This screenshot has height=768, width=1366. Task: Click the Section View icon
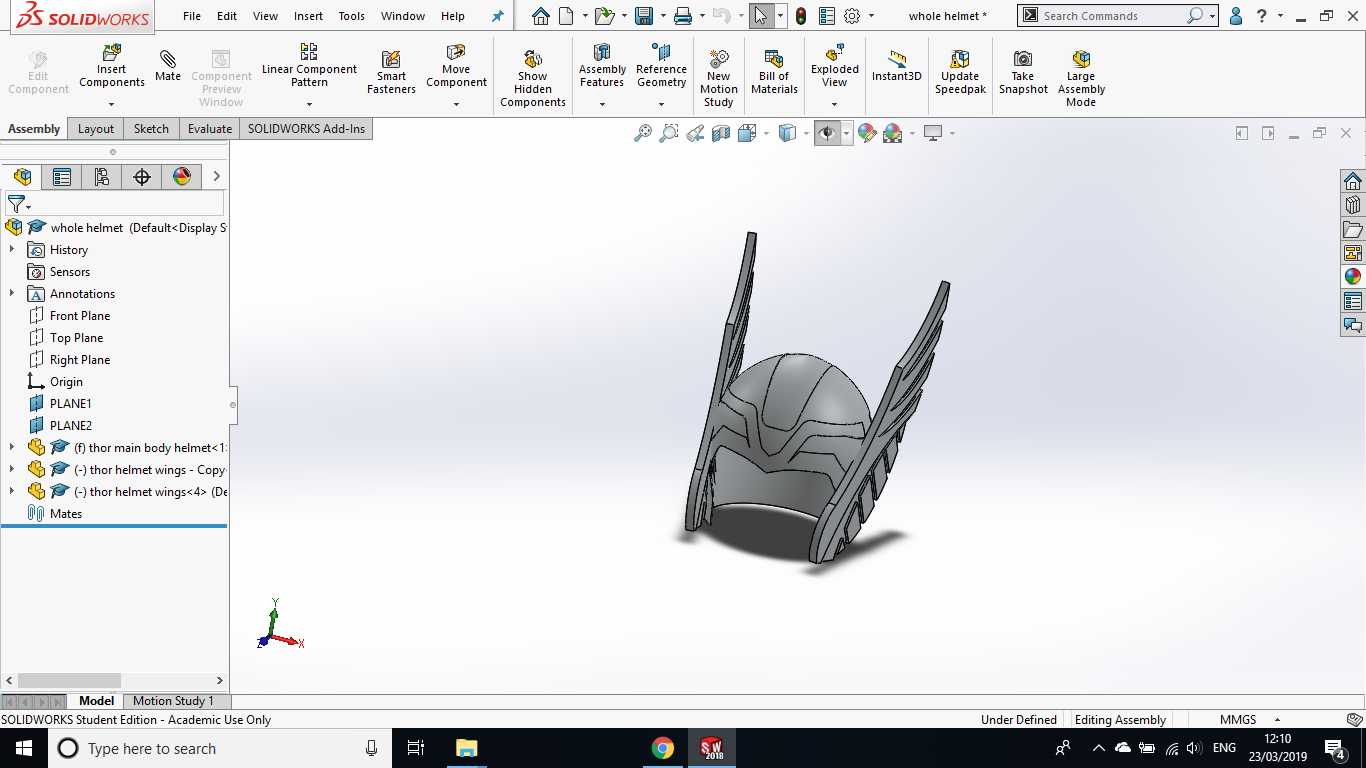(x=721, y=133)
